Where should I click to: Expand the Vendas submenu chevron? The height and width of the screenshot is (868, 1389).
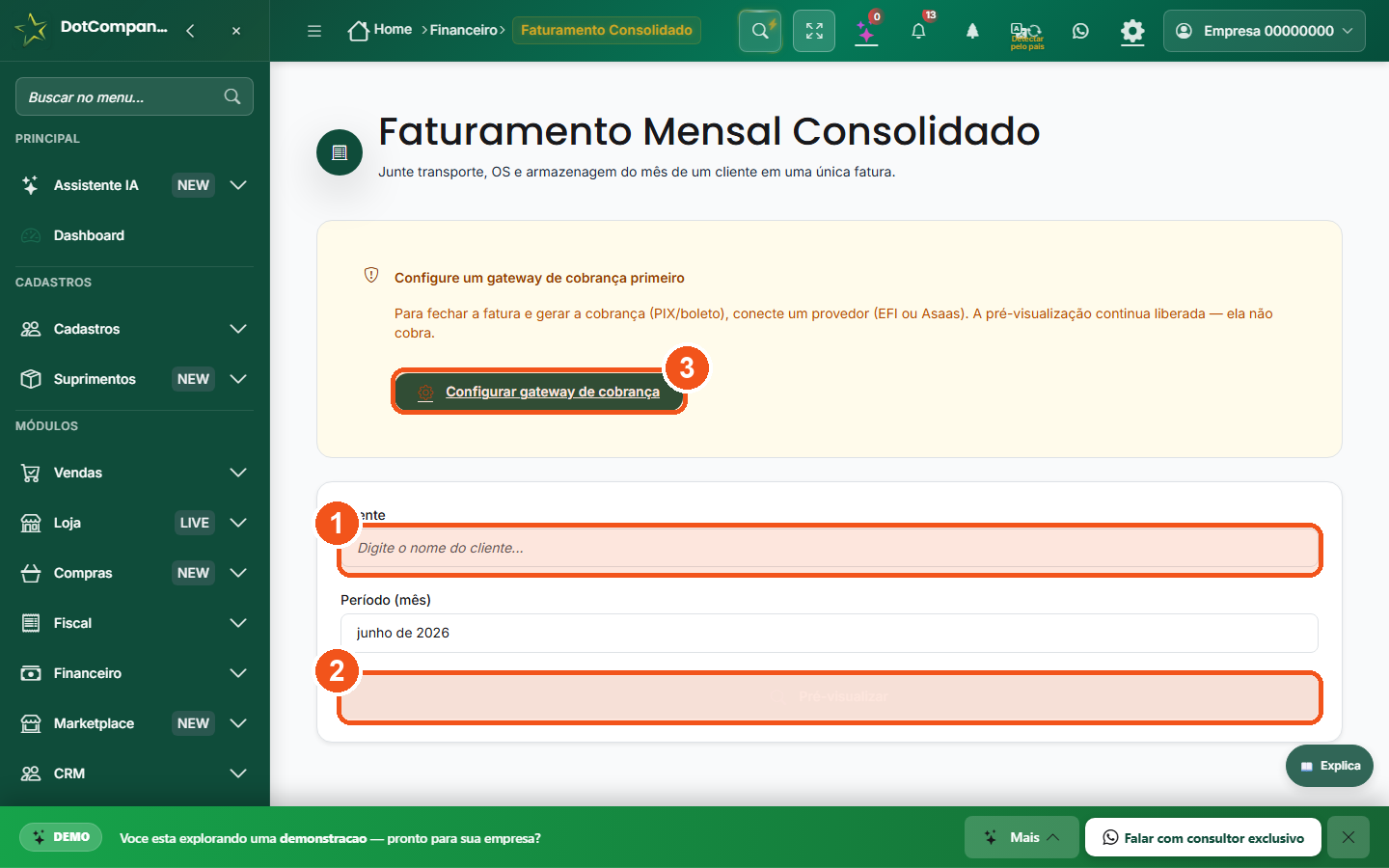pyautogui.click(x=238, y=473)
